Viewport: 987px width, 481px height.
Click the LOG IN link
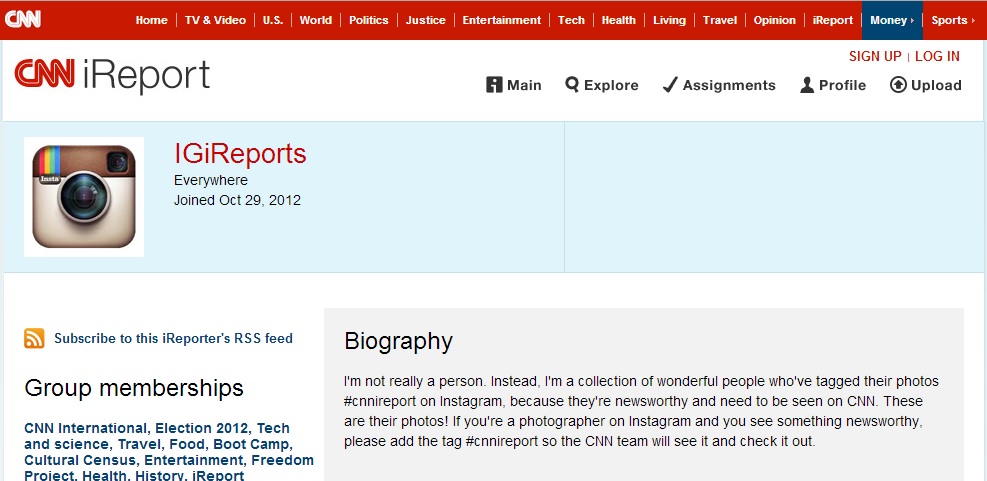937,56
